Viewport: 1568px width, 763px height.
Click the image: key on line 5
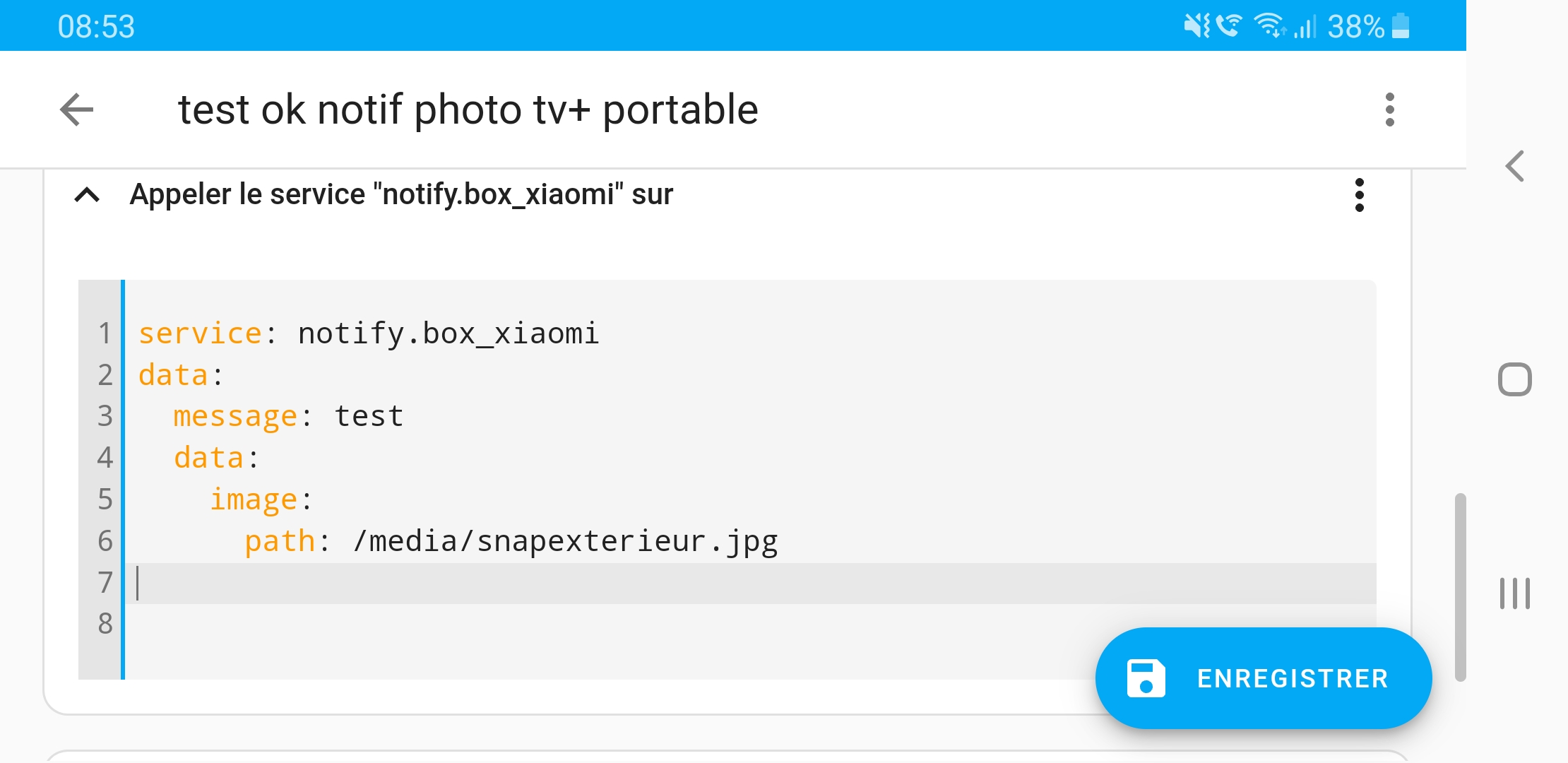[261, 500]
